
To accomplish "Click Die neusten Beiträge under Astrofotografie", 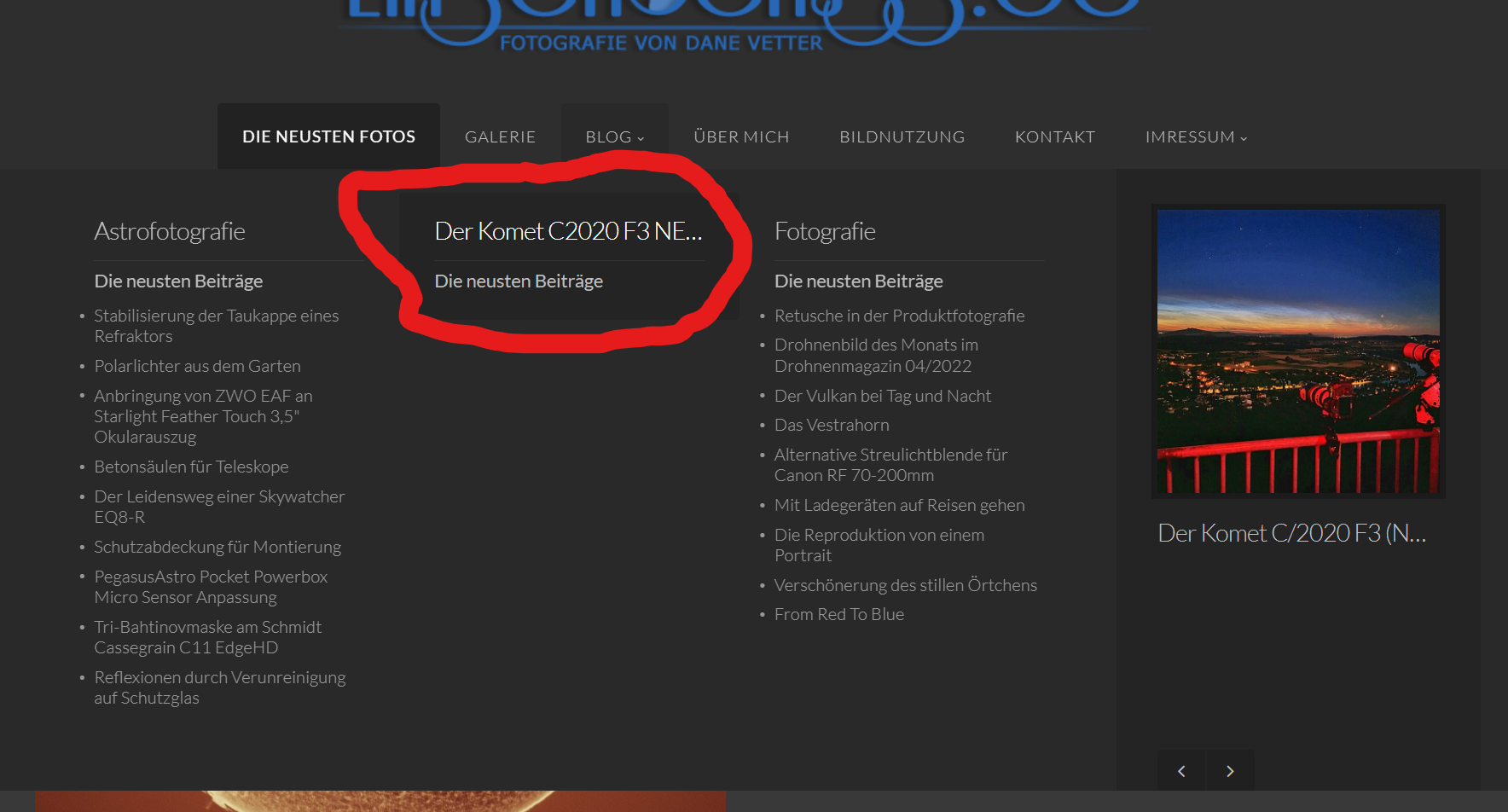I will coord(178,281).
